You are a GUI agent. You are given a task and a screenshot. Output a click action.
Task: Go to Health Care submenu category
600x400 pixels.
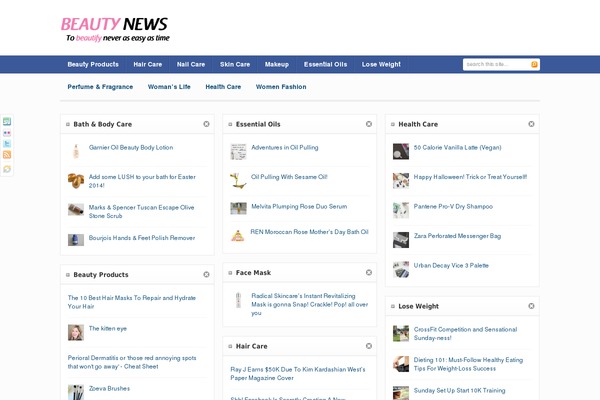tap(223, 87)
